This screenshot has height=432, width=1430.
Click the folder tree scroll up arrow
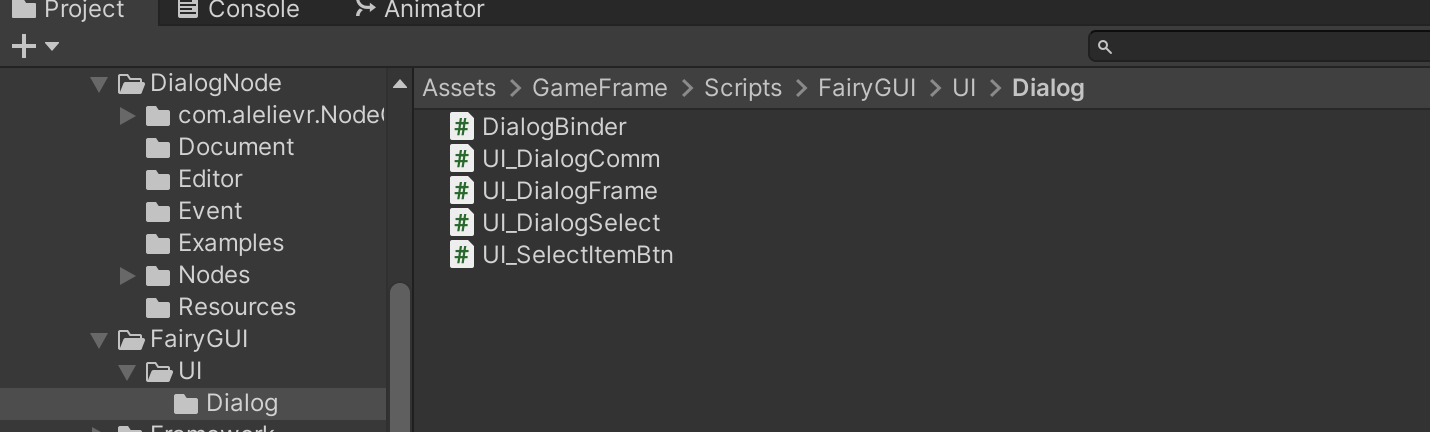(x=399, y=85)
